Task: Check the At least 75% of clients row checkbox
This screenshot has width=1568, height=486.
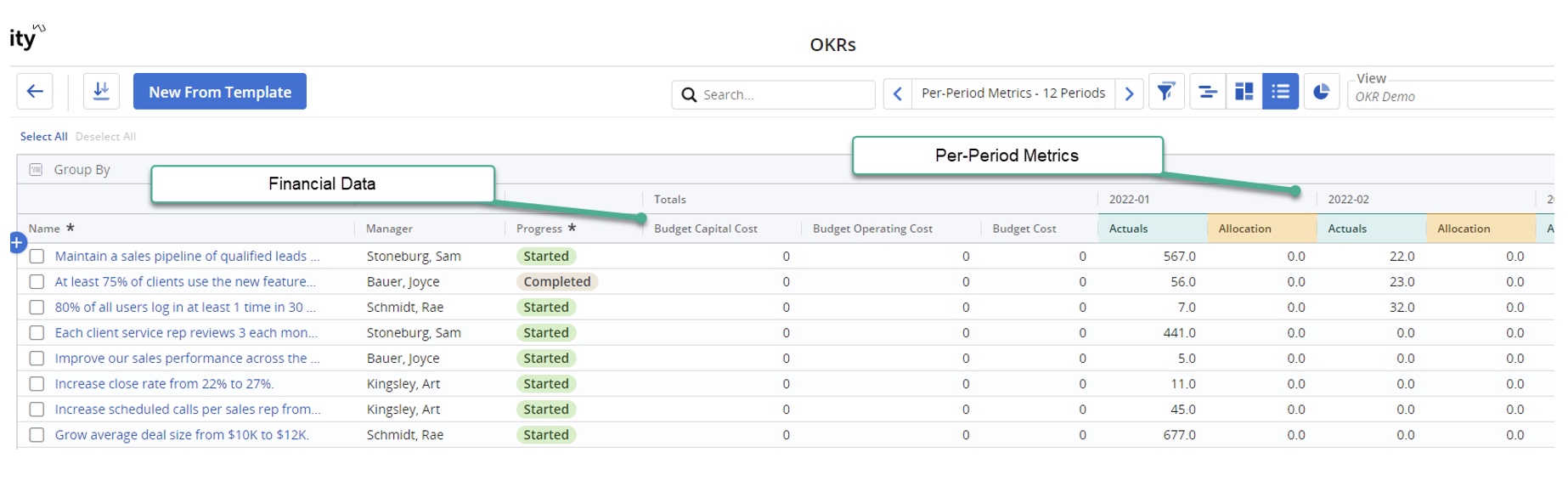Action: (37, 281)
